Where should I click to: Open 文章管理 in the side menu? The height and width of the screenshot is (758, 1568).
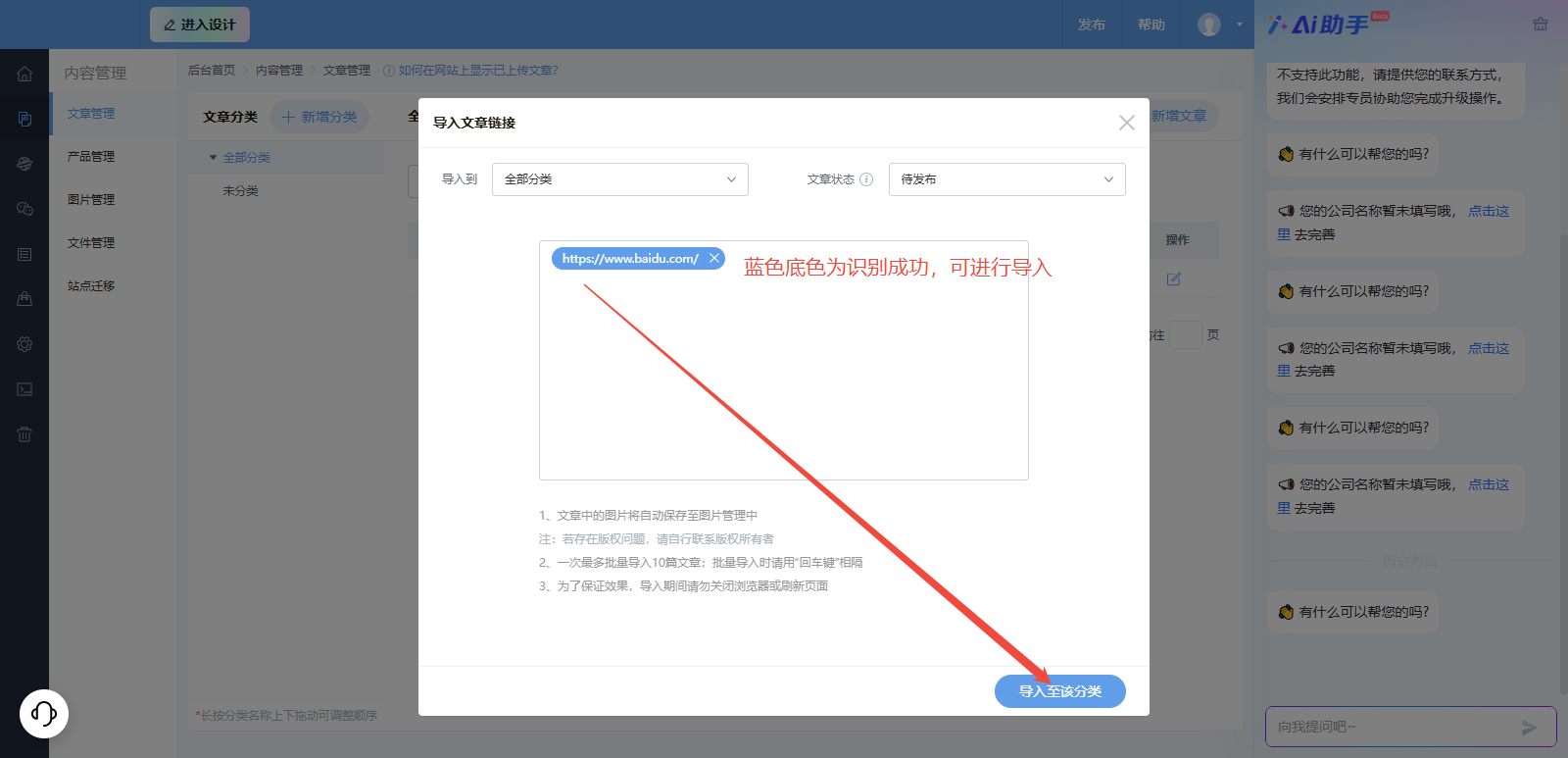[91, 114]
